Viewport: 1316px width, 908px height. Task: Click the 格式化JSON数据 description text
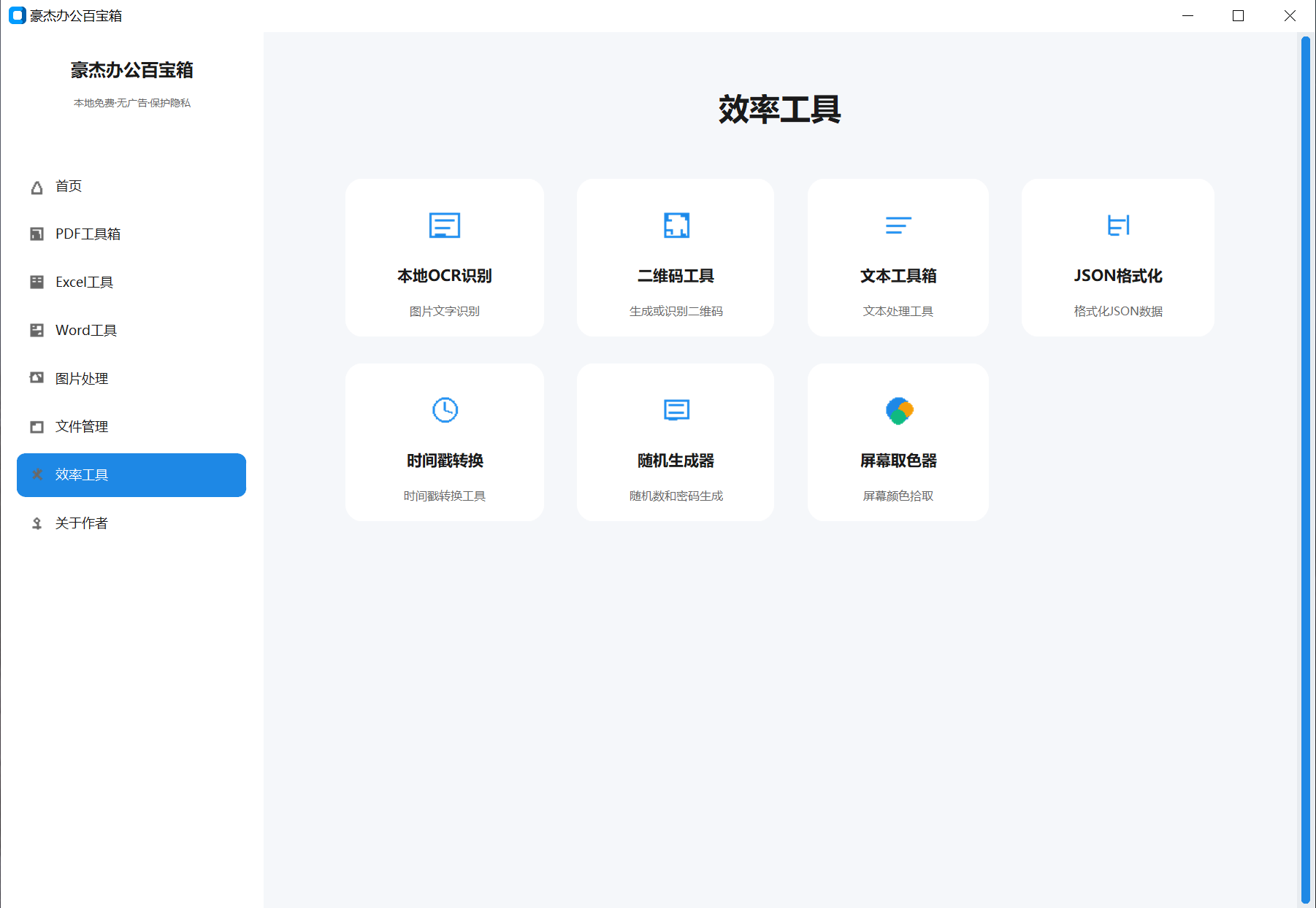[x=1118, y=312]
